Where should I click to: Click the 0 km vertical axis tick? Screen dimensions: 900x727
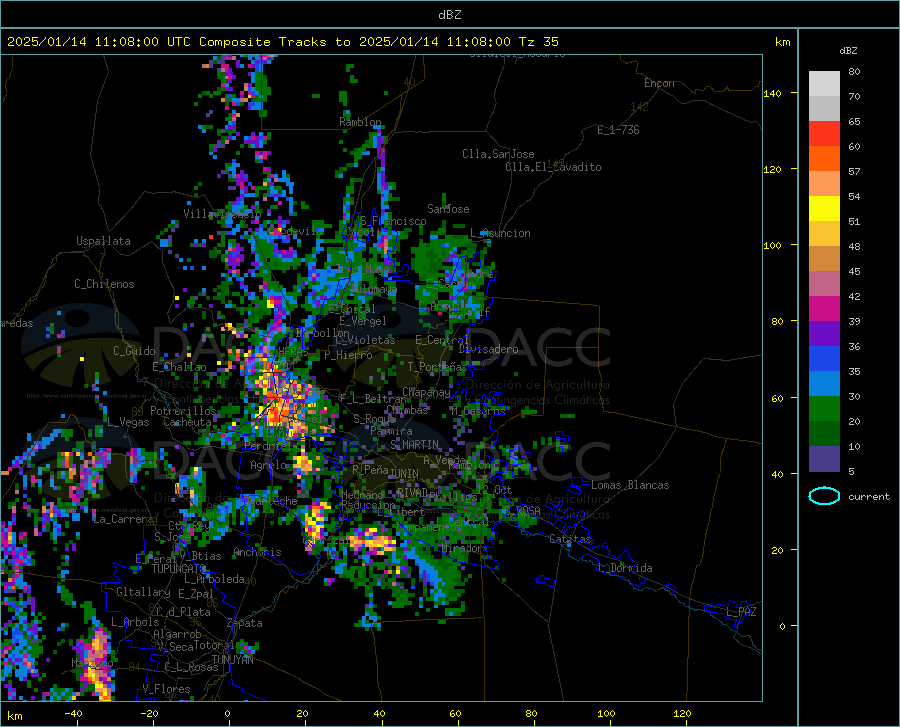click(x=782, y=626)
